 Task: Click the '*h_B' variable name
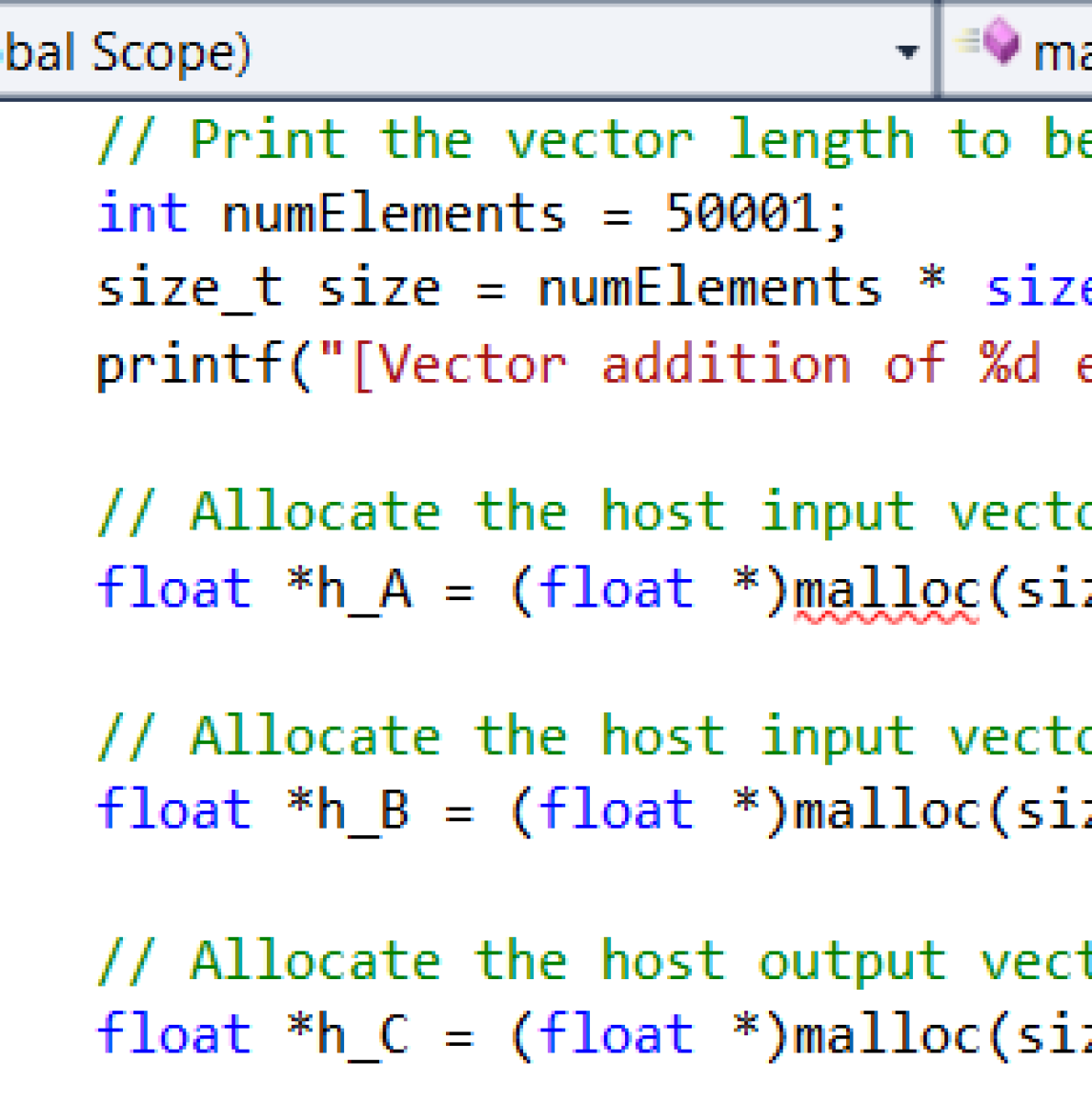[350, 811]
